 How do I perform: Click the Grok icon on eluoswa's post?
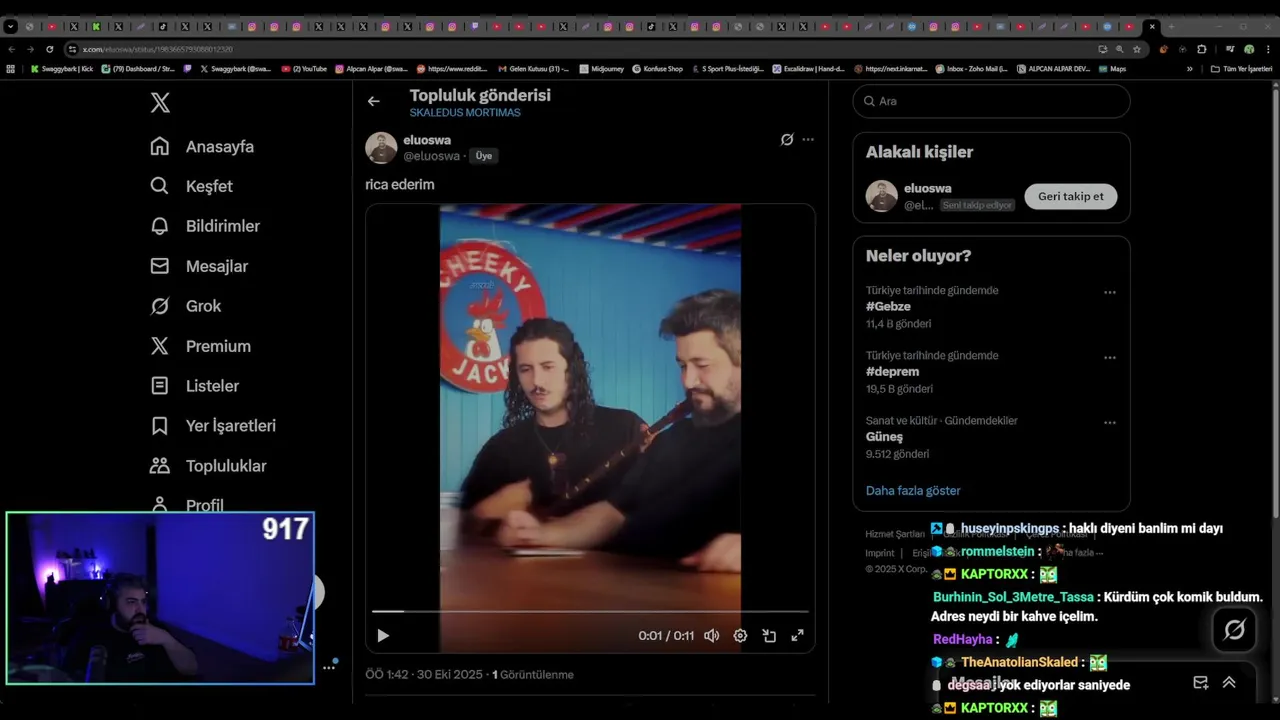(787, 139)
